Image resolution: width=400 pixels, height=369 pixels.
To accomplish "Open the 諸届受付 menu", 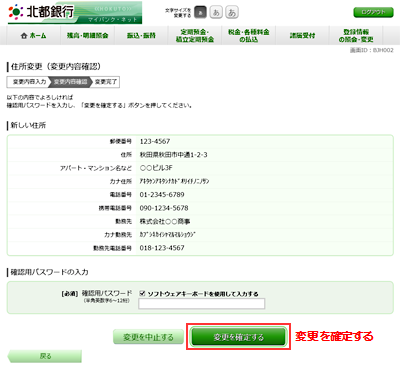I will pyautogui.click(x=302, y=36).
